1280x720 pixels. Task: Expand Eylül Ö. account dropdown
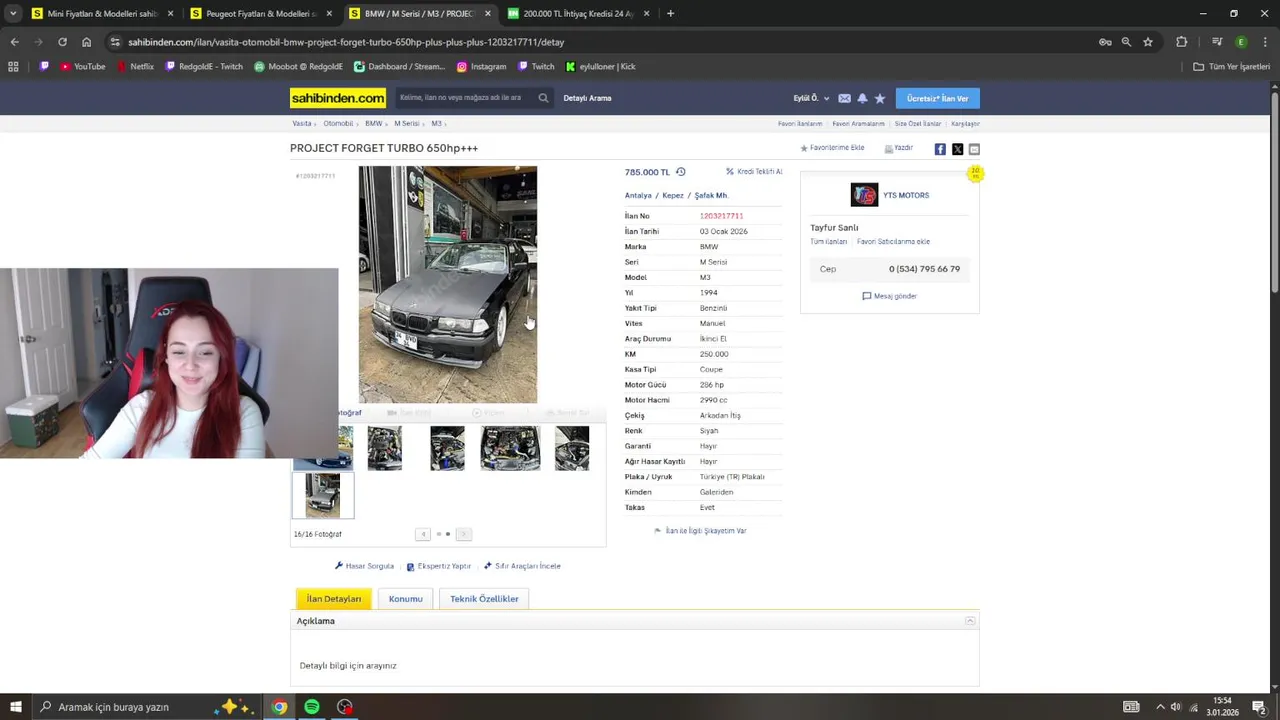point(811,98)
